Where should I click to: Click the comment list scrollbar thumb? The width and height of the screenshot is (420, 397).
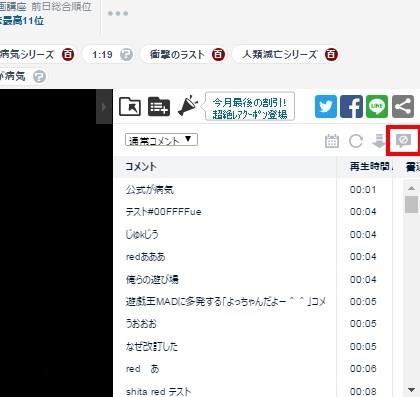coord(412,204)
